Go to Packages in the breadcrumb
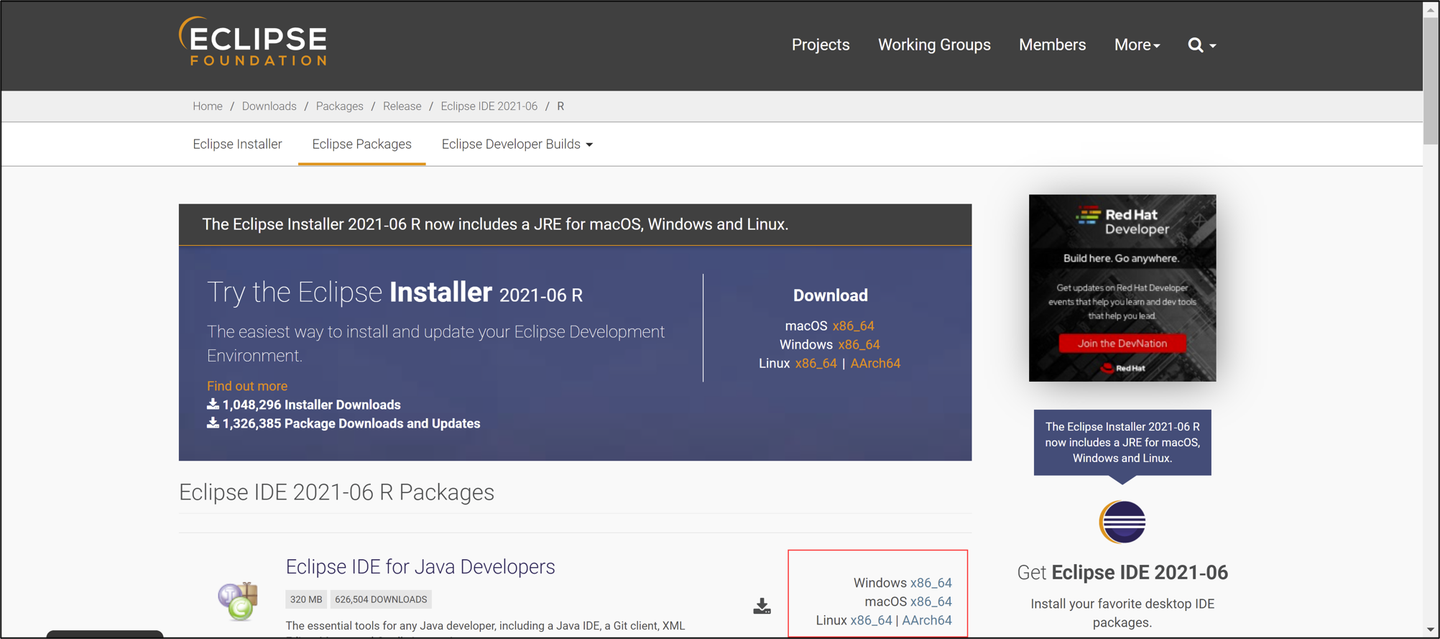1440x639 pixels. pos(340,106)
